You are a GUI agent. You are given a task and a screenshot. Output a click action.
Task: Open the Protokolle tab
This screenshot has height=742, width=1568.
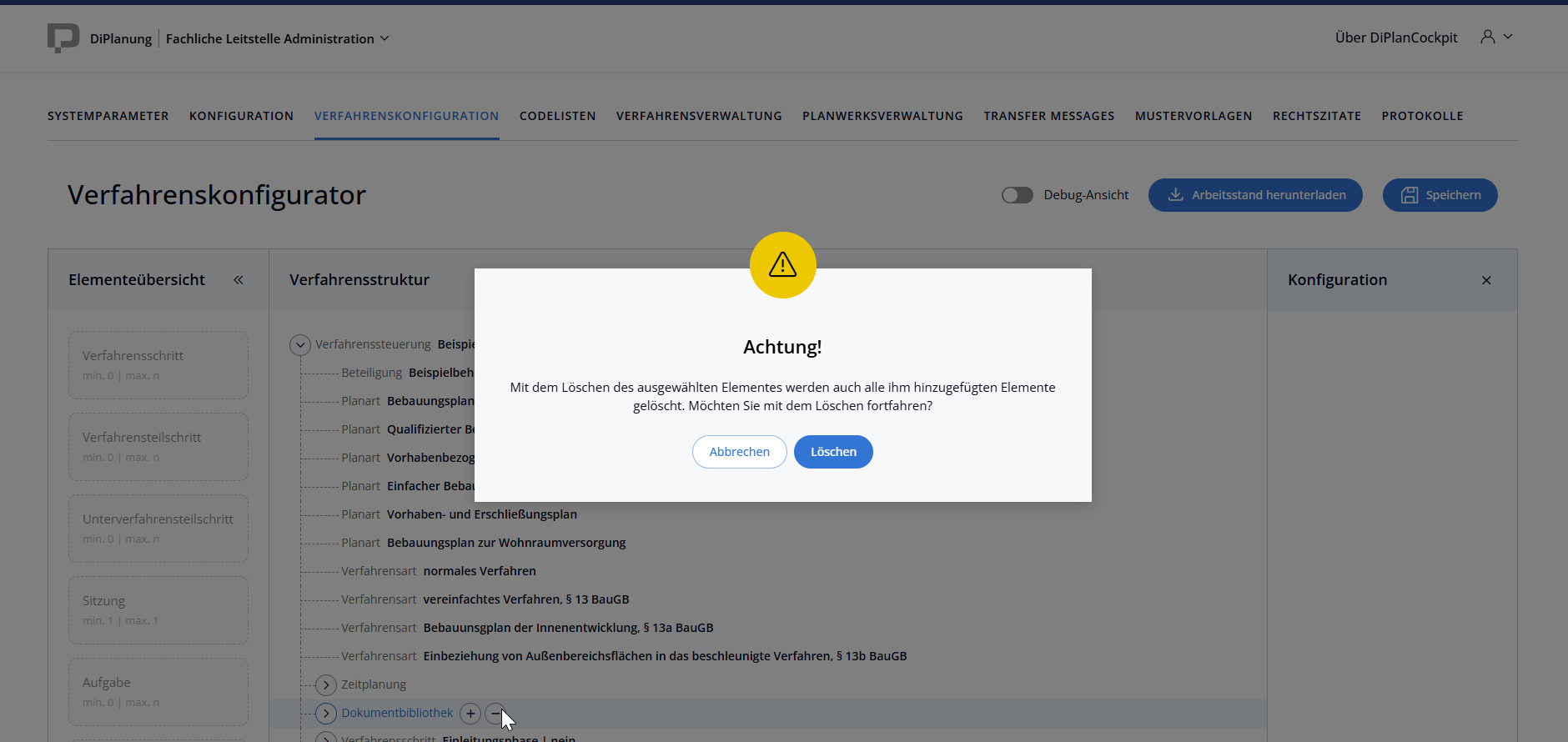(1422, 116)
